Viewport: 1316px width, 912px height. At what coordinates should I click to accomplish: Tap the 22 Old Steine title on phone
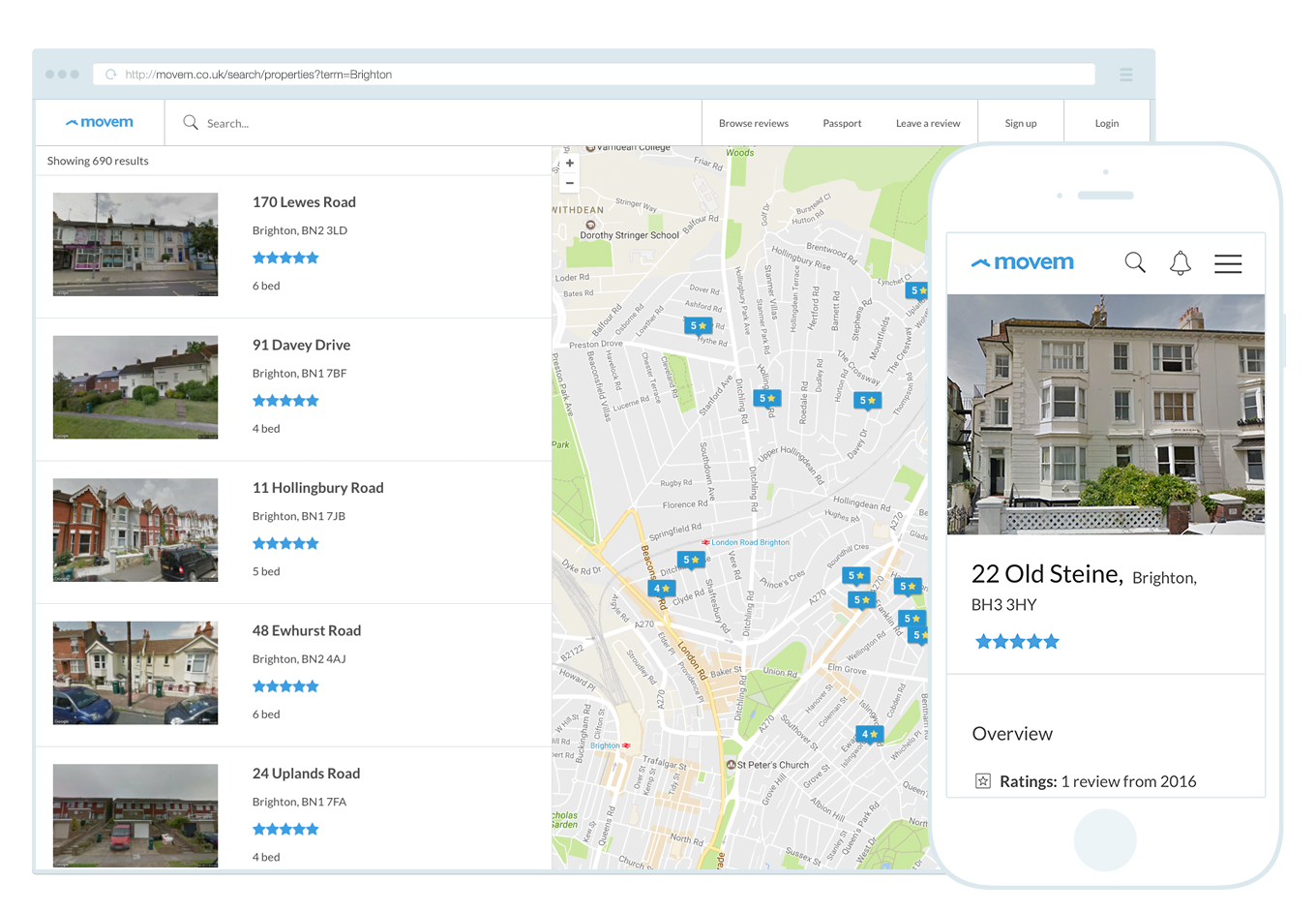pyautogui.click(x=1047, y=574)
